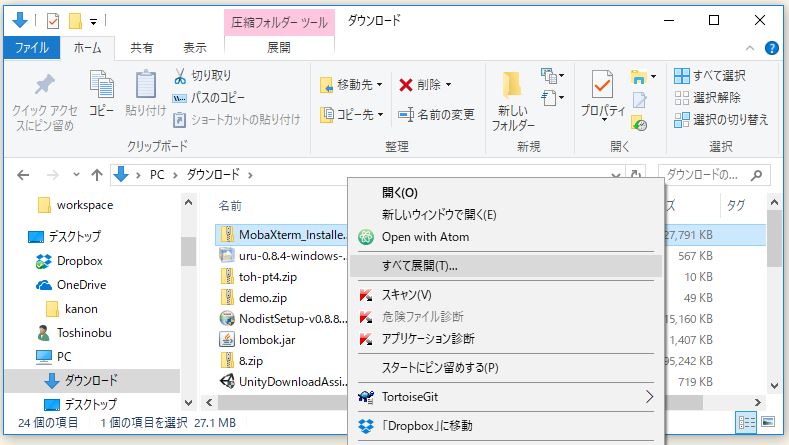Click the red Delete (削除) button
Viewport: 789px width, 445px height.
click(425, 85)
